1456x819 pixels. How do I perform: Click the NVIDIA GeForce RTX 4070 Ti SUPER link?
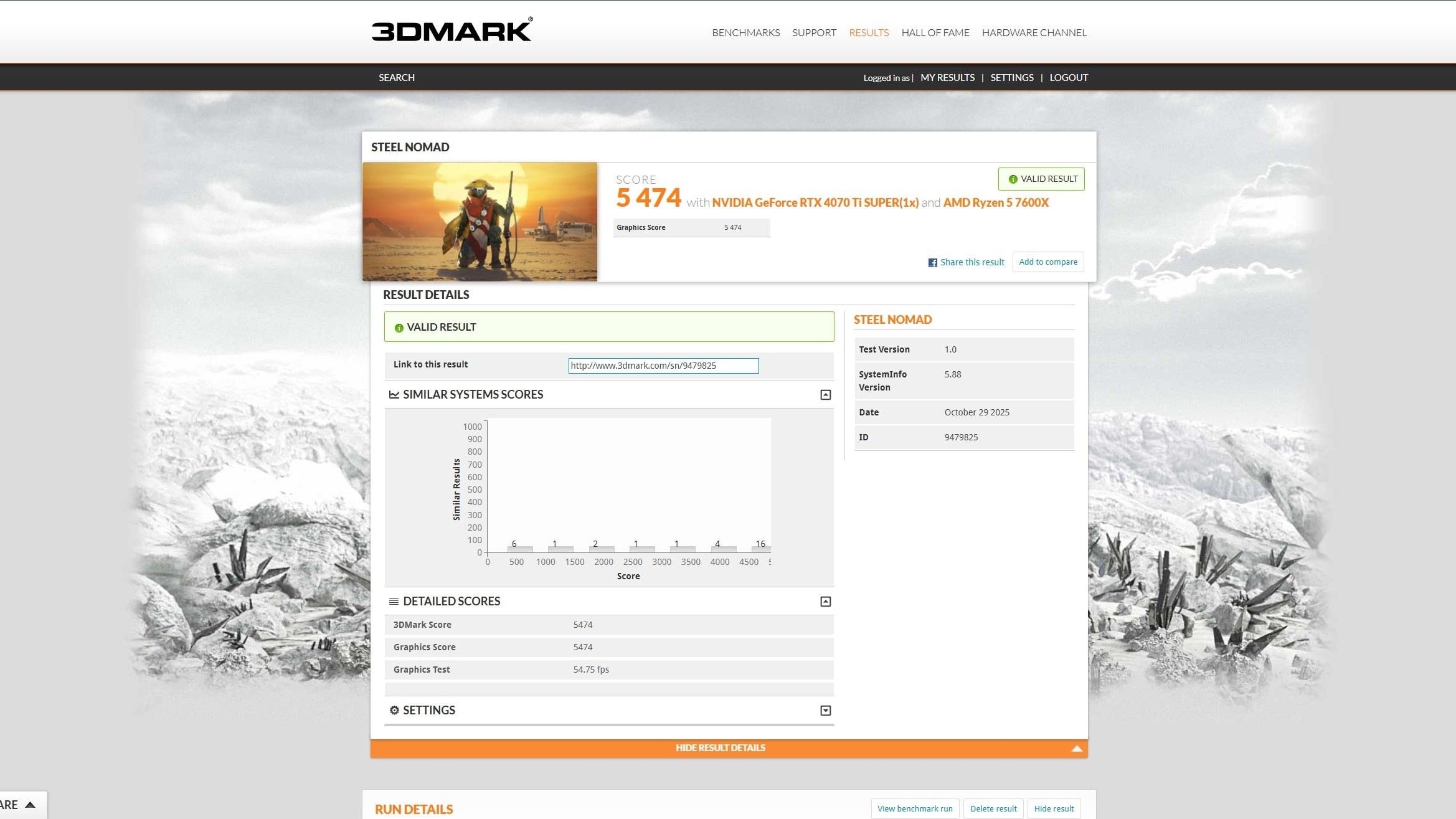click(815, 203)
